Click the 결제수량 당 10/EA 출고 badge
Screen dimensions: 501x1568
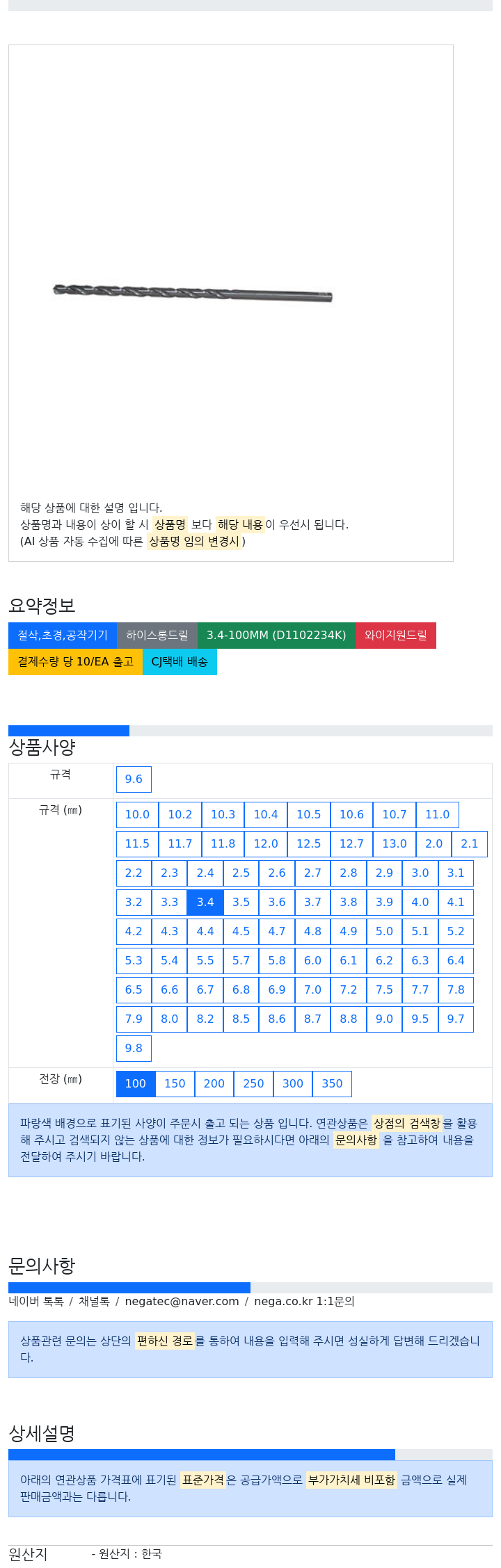[75, 662]
